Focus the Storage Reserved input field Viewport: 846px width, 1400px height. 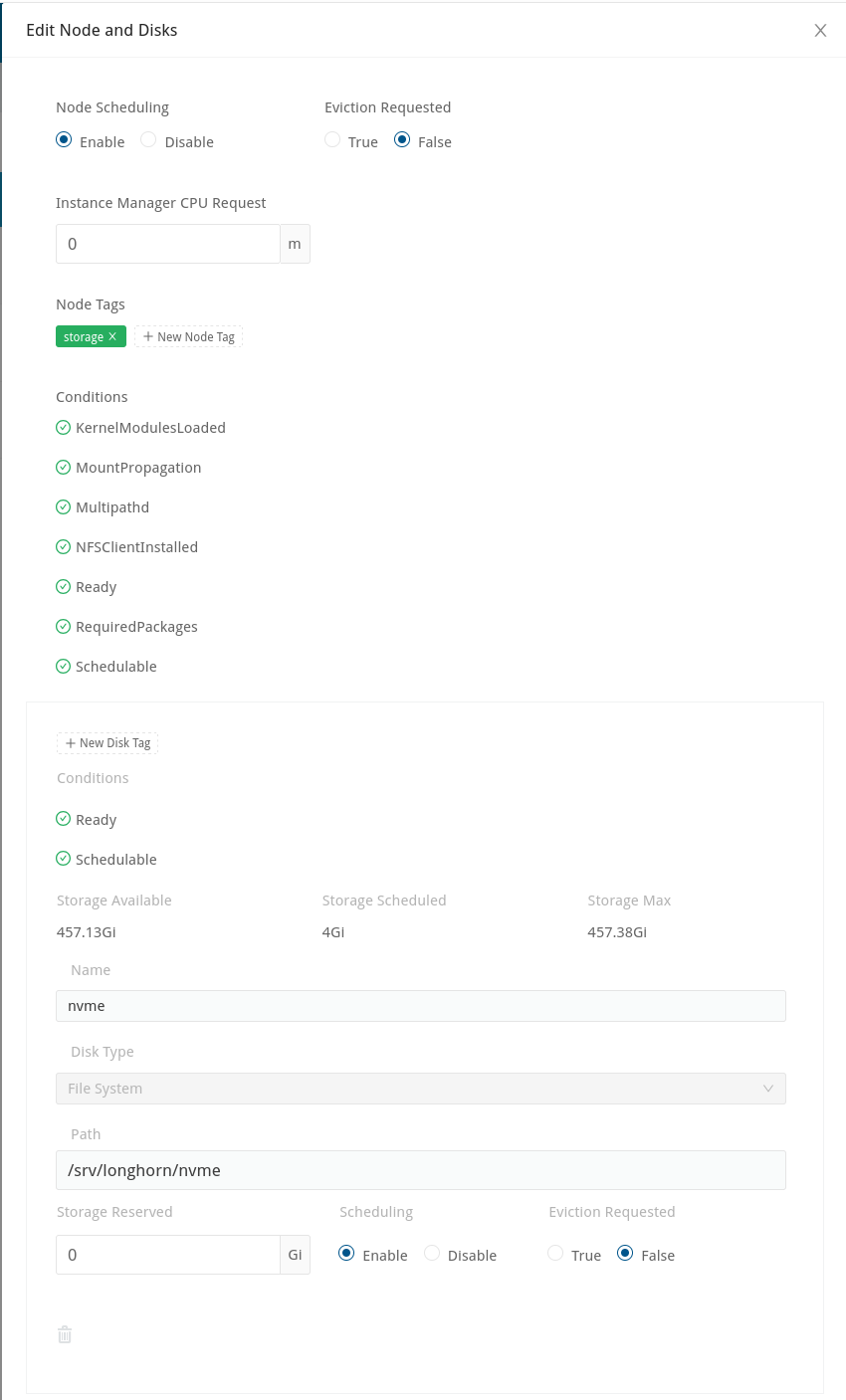[167, 1255]
